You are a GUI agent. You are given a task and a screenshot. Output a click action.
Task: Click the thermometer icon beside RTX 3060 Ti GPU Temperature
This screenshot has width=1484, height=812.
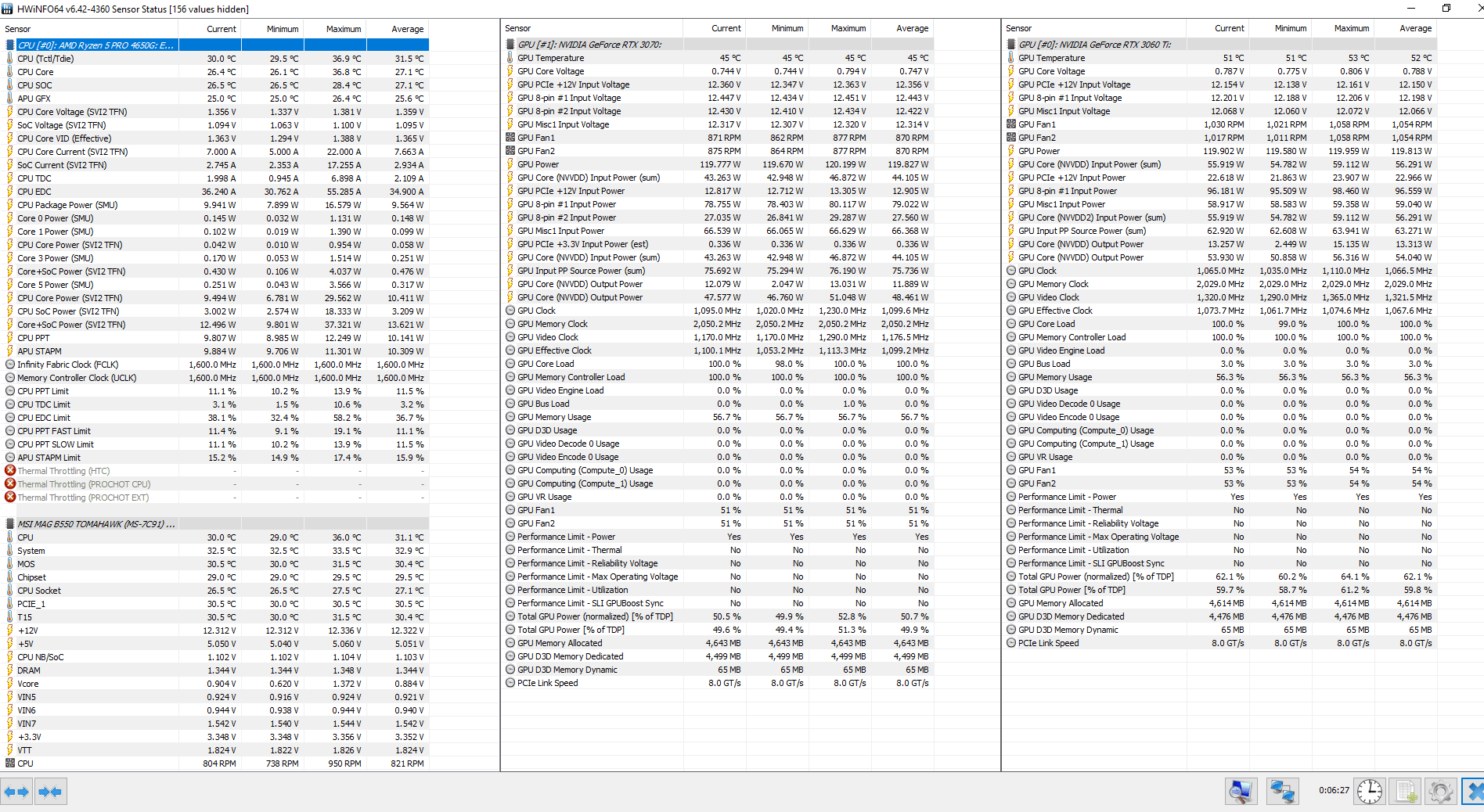click(1011, 58)
